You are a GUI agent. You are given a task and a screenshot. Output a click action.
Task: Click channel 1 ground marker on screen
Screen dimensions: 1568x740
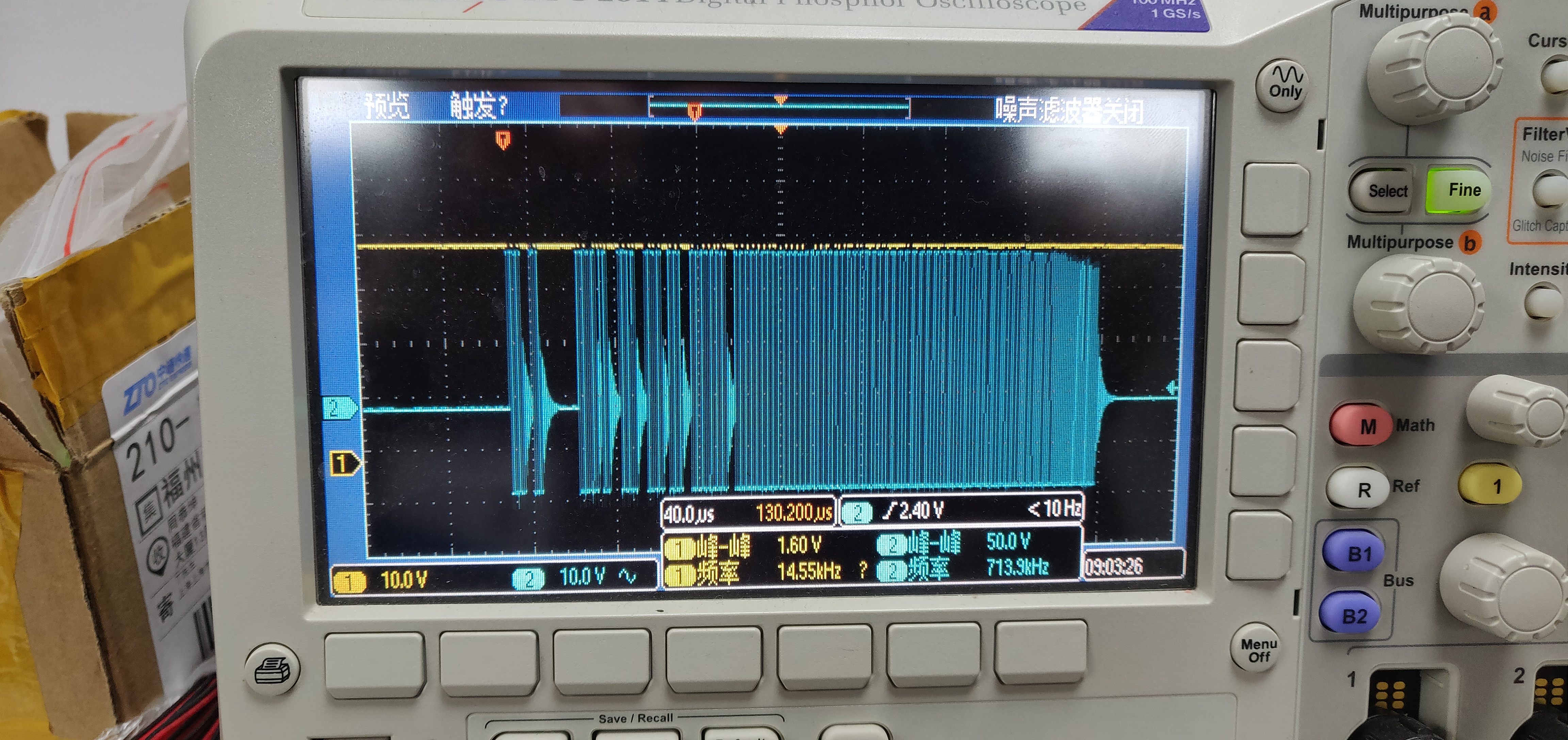click(x=344, y=464)
